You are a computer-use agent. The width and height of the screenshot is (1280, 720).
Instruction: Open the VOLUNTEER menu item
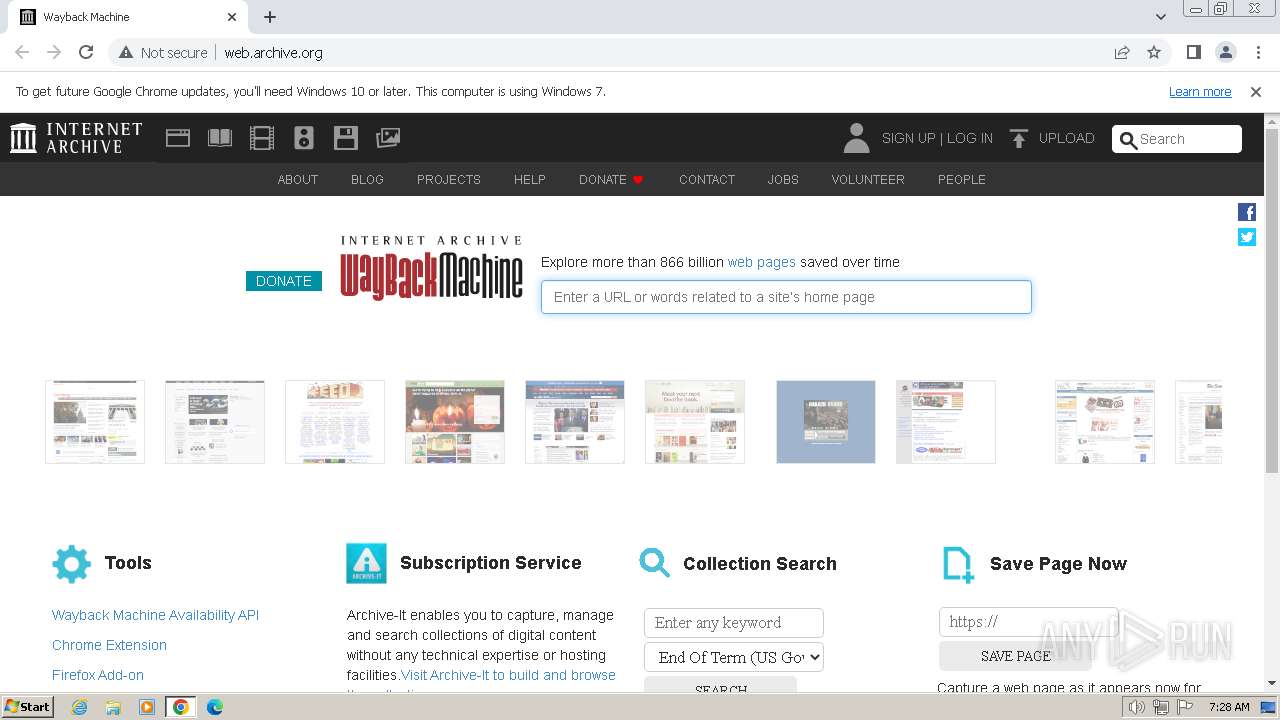click(x=868, y=180)
